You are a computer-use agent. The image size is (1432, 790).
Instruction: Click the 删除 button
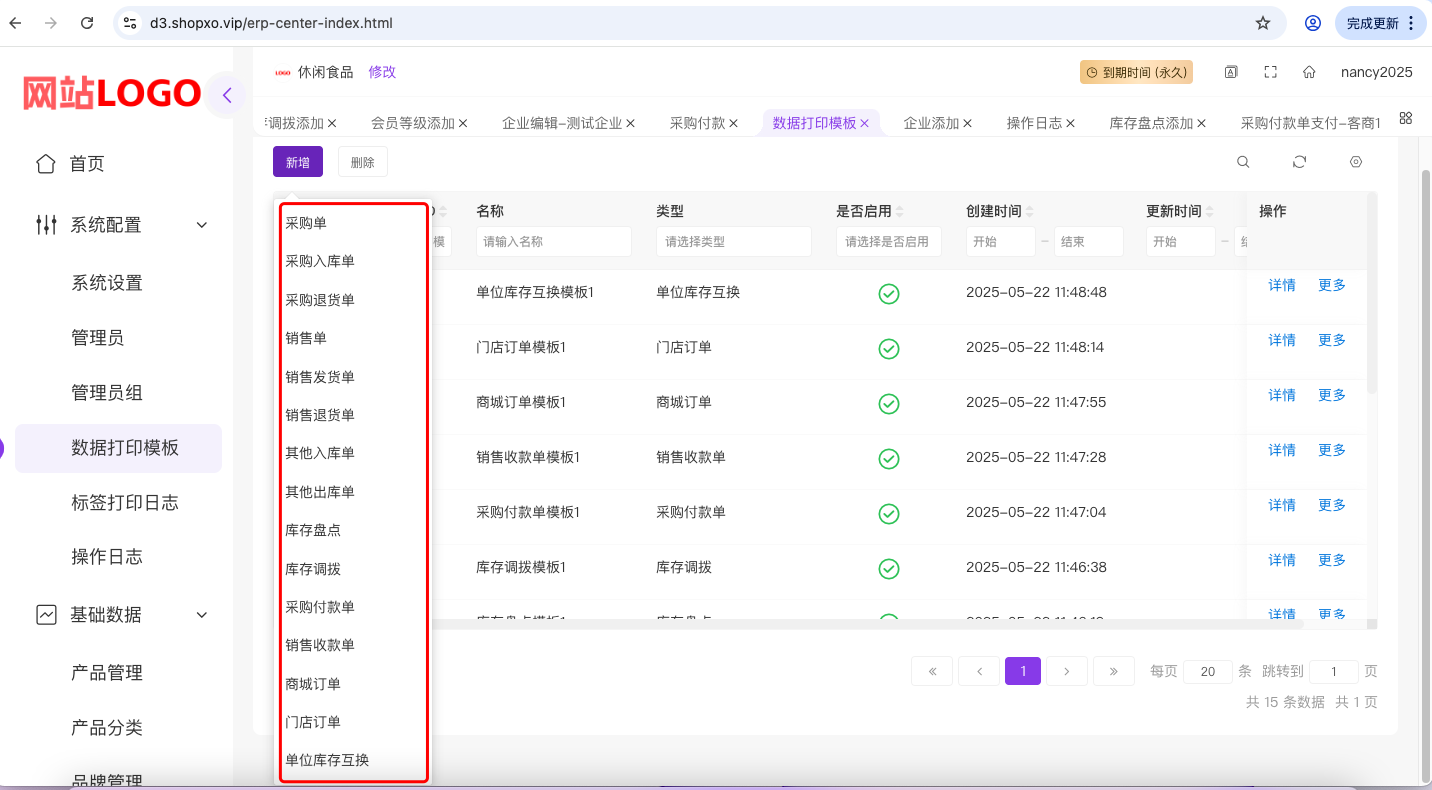click(363, 162)
